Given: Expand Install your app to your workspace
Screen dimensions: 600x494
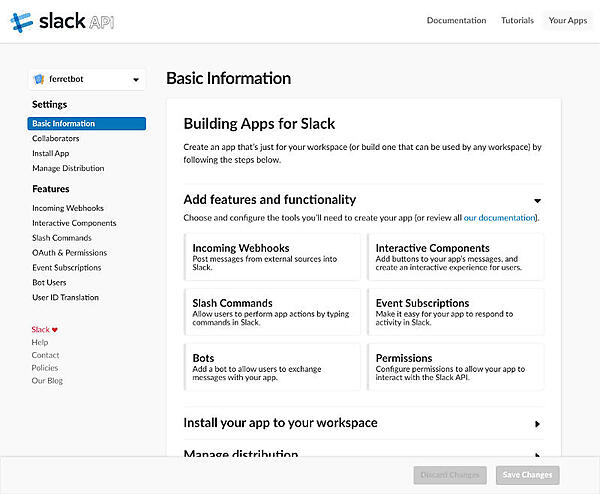Looking at the screenshot, I should pyautogui.click(x=537, y=423).
